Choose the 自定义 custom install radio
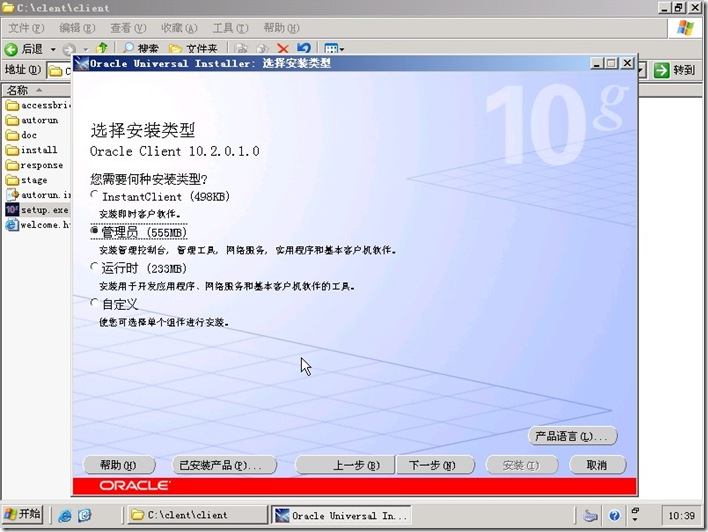The image size is (708, 532). [94, 303]
